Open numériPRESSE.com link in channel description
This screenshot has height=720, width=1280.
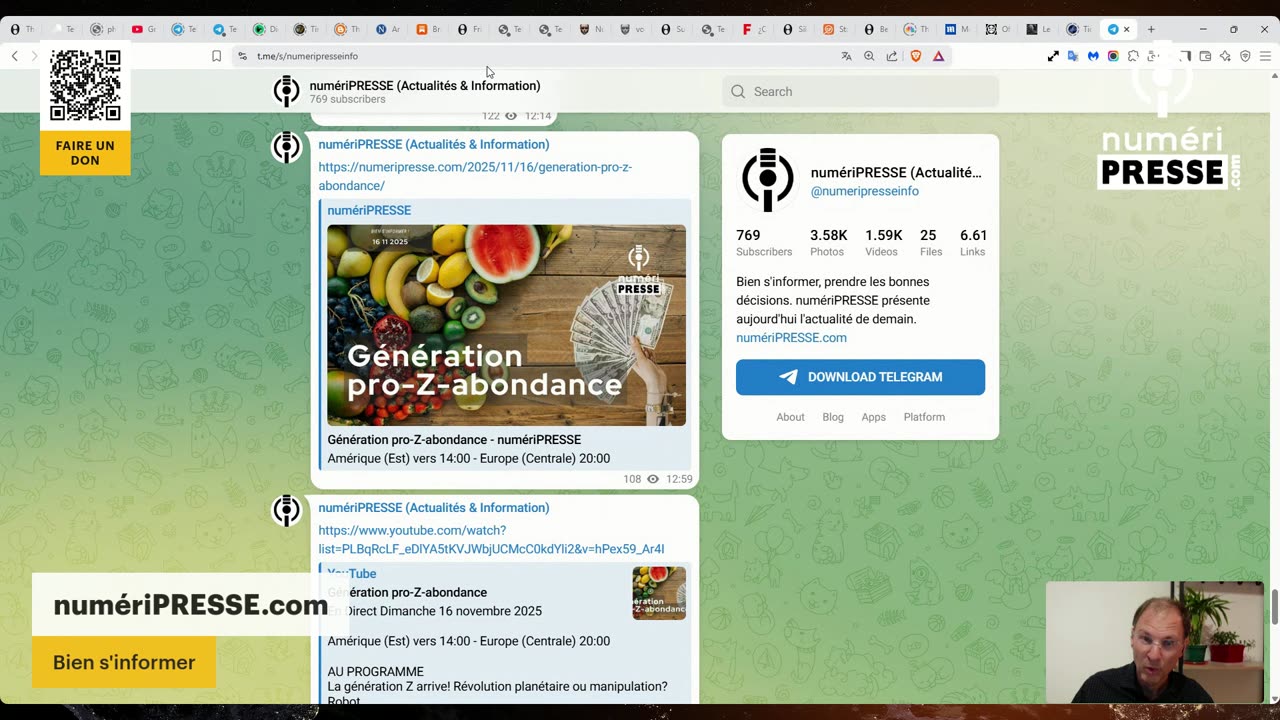pyautogui.click(x=791, y=338)
